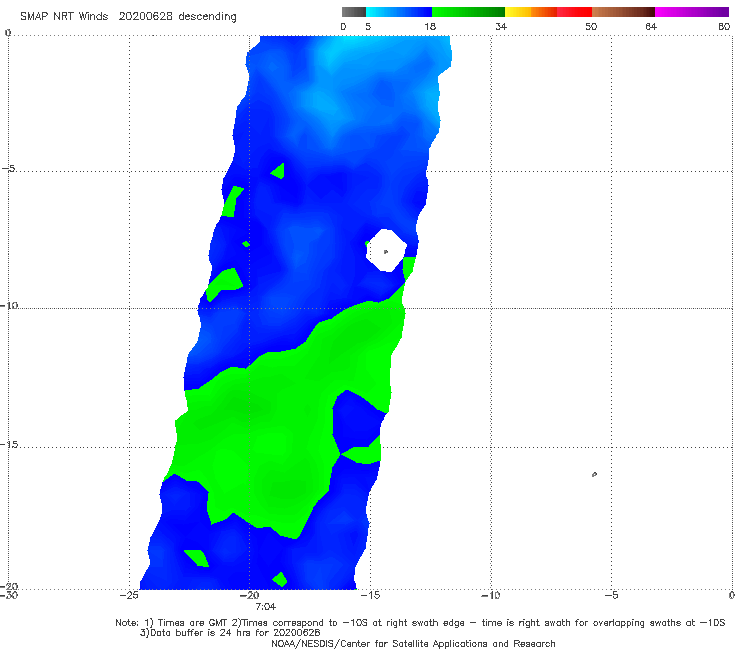740x650 pixels.
Task: Click the note 'Data buffer is 24 hrs'
Action: (201, 633)
